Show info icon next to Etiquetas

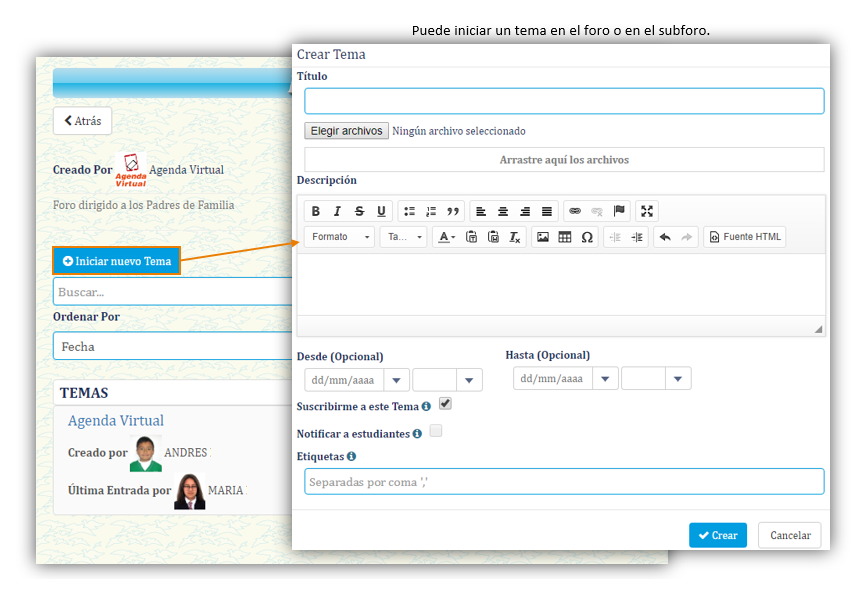point(351,456)
